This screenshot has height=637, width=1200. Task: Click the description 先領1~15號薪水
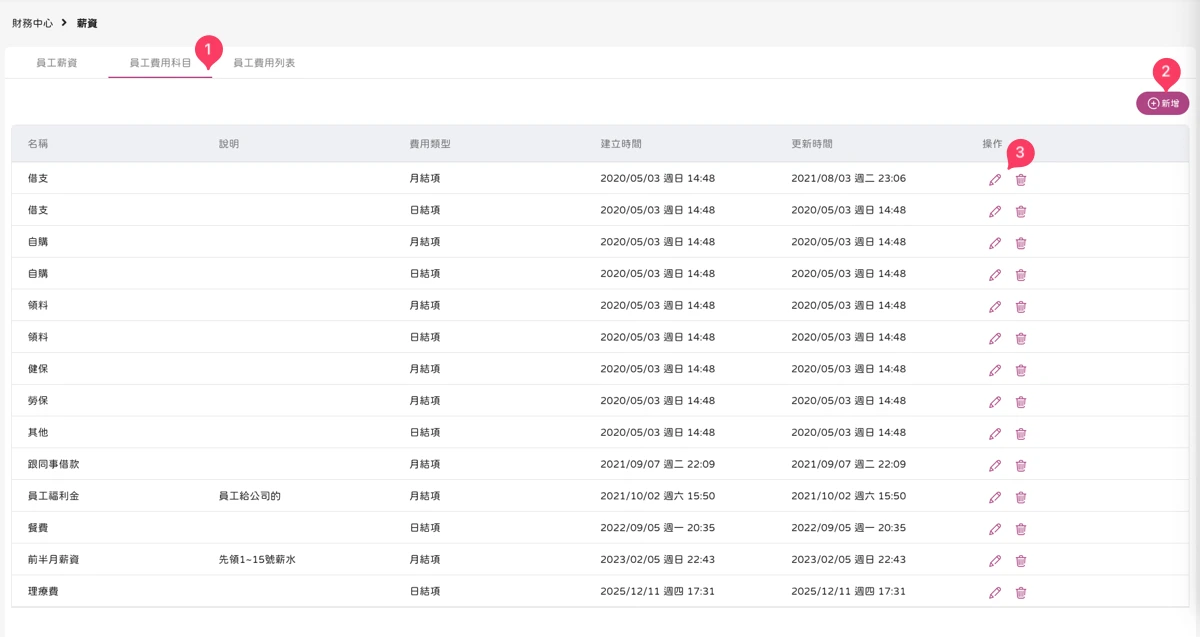coord(257,560)
